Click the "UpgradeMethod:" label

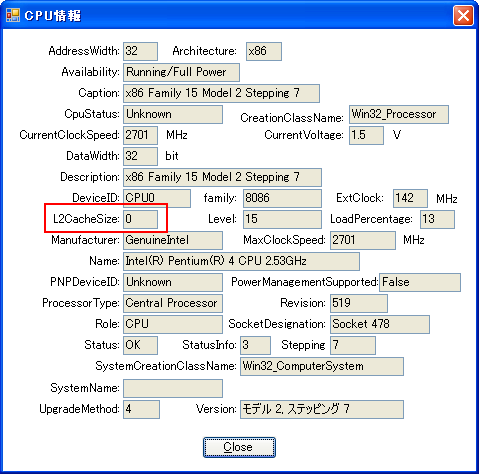point(79,409)
